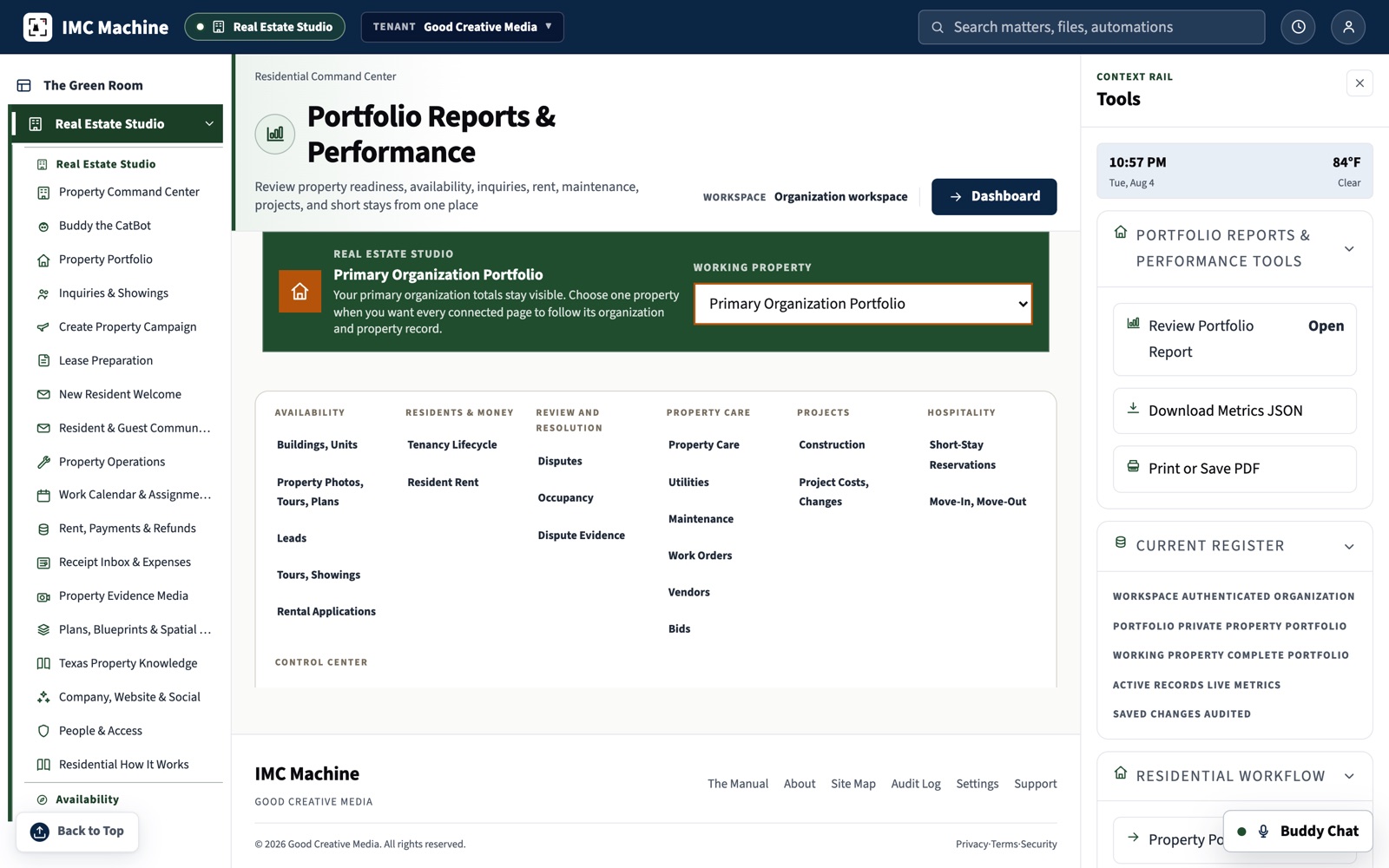Click the Real Estate Studio header pill

click(265, 27)
